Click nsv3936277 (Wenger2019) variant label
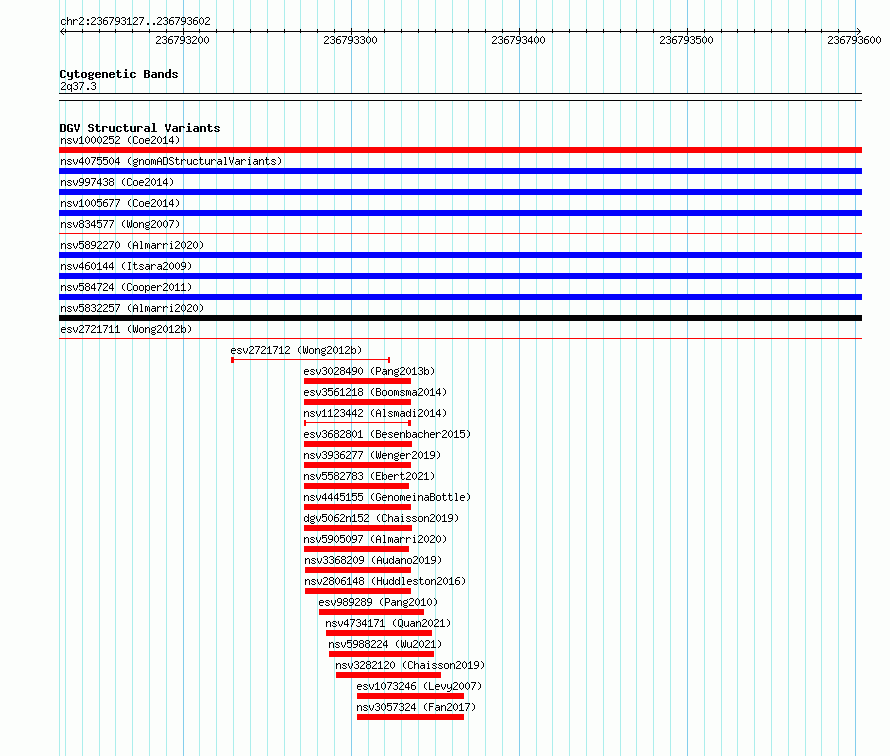 [x=372, y=455]
